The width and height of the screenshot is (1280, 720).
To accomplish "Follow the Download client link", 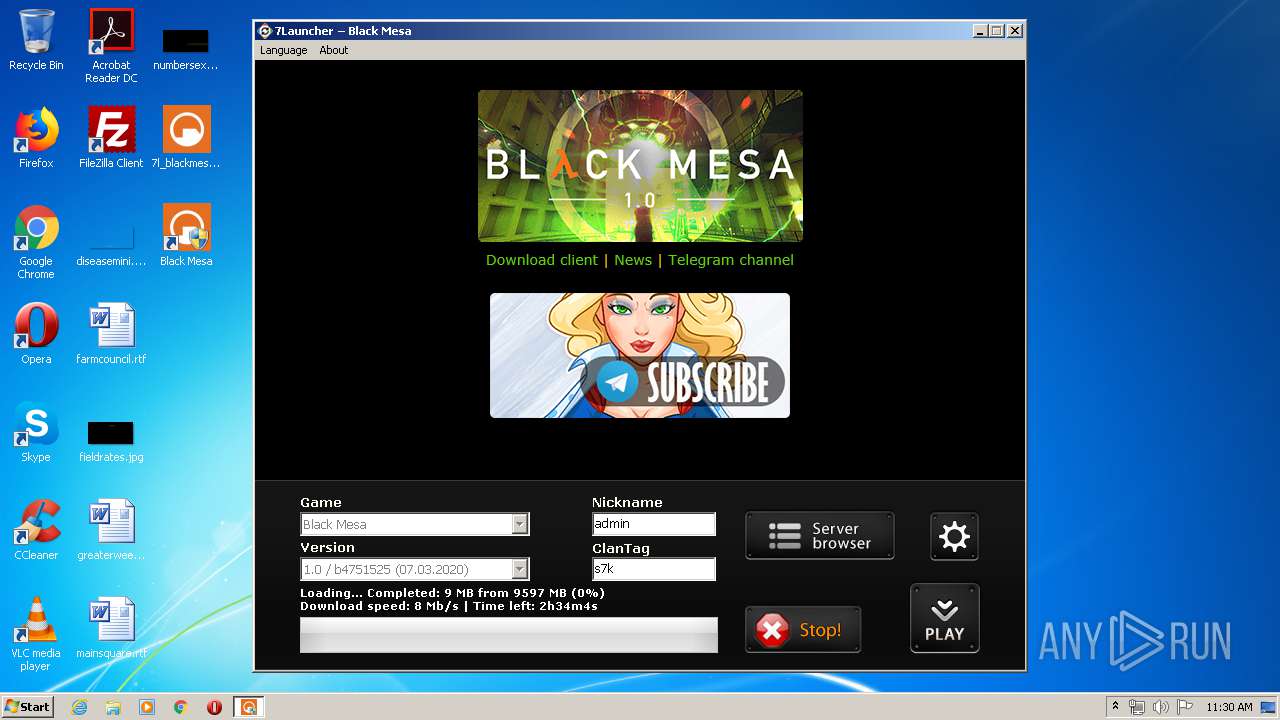I will [542, 260].
